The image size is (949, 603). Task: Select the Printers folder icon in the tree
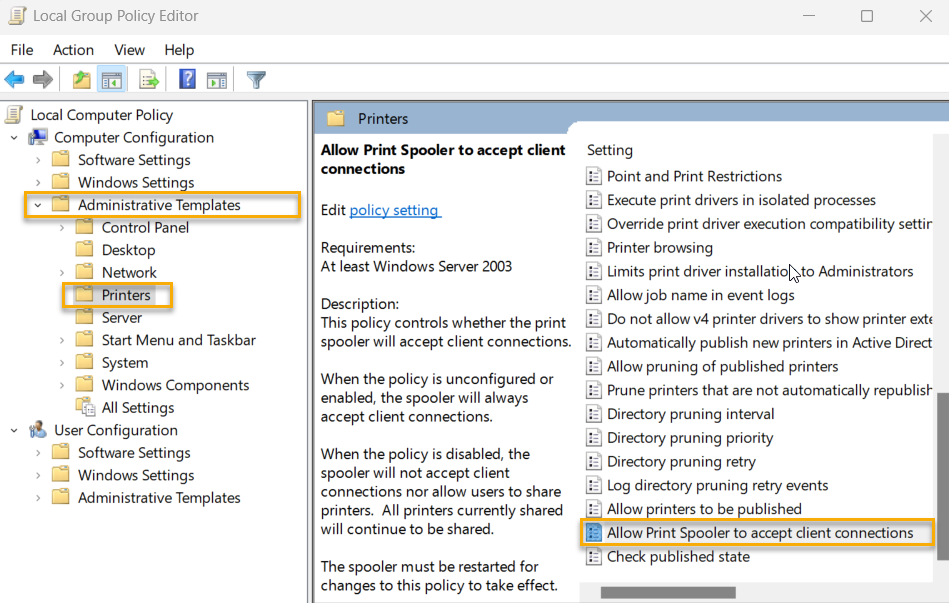(x=84, y=295)
